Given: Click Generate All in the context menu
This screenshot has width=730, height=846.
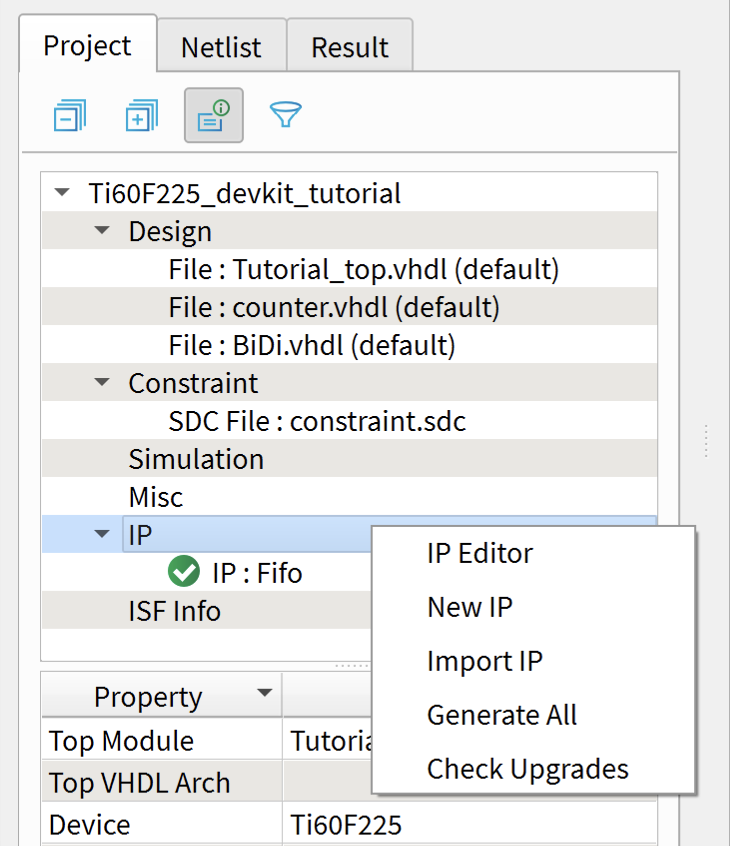Looking at the screenshot, I should point(502,715).
